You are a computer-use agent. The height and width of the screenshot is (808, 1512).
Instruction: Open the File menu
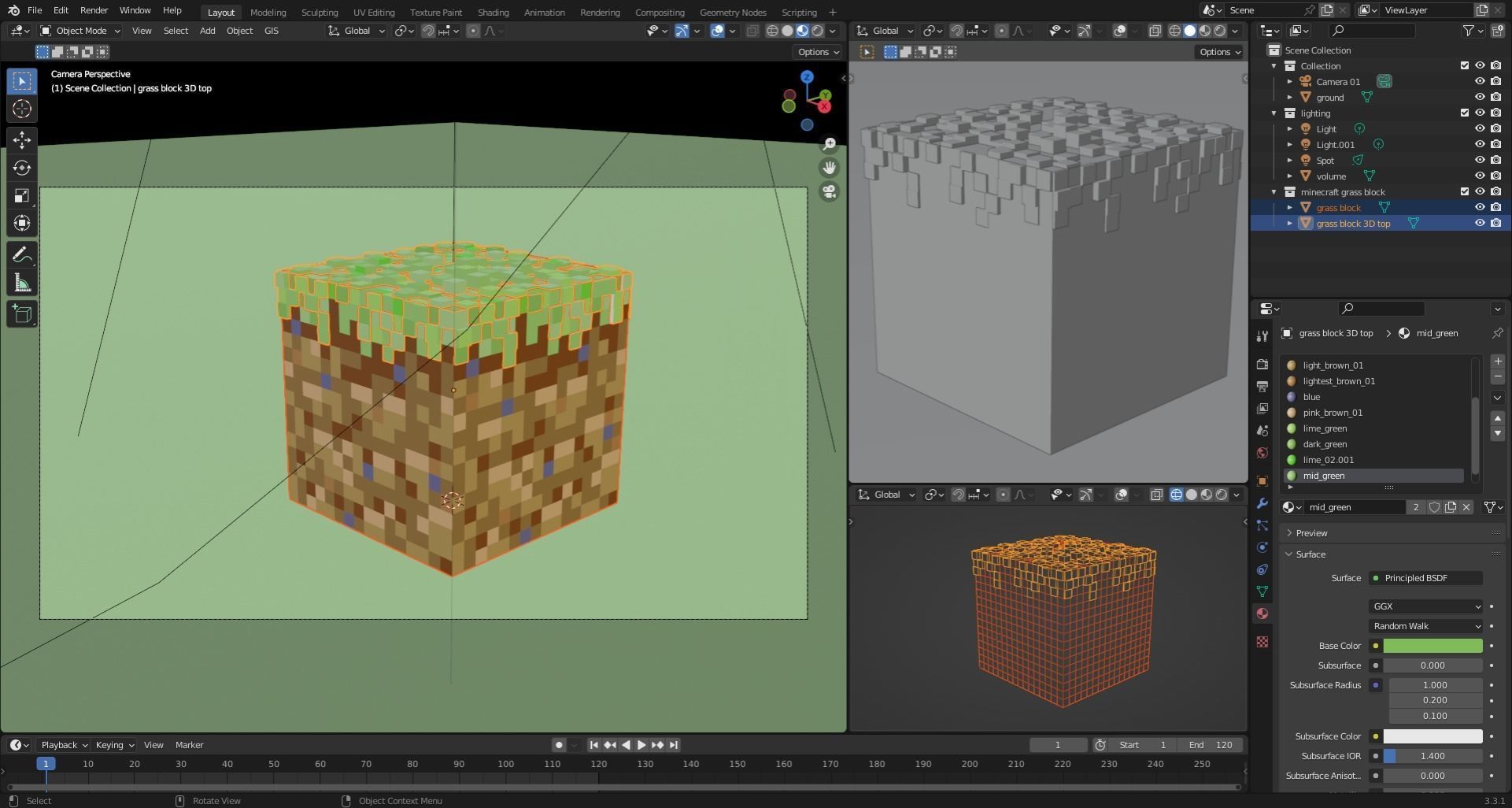[x=35, y=10]
